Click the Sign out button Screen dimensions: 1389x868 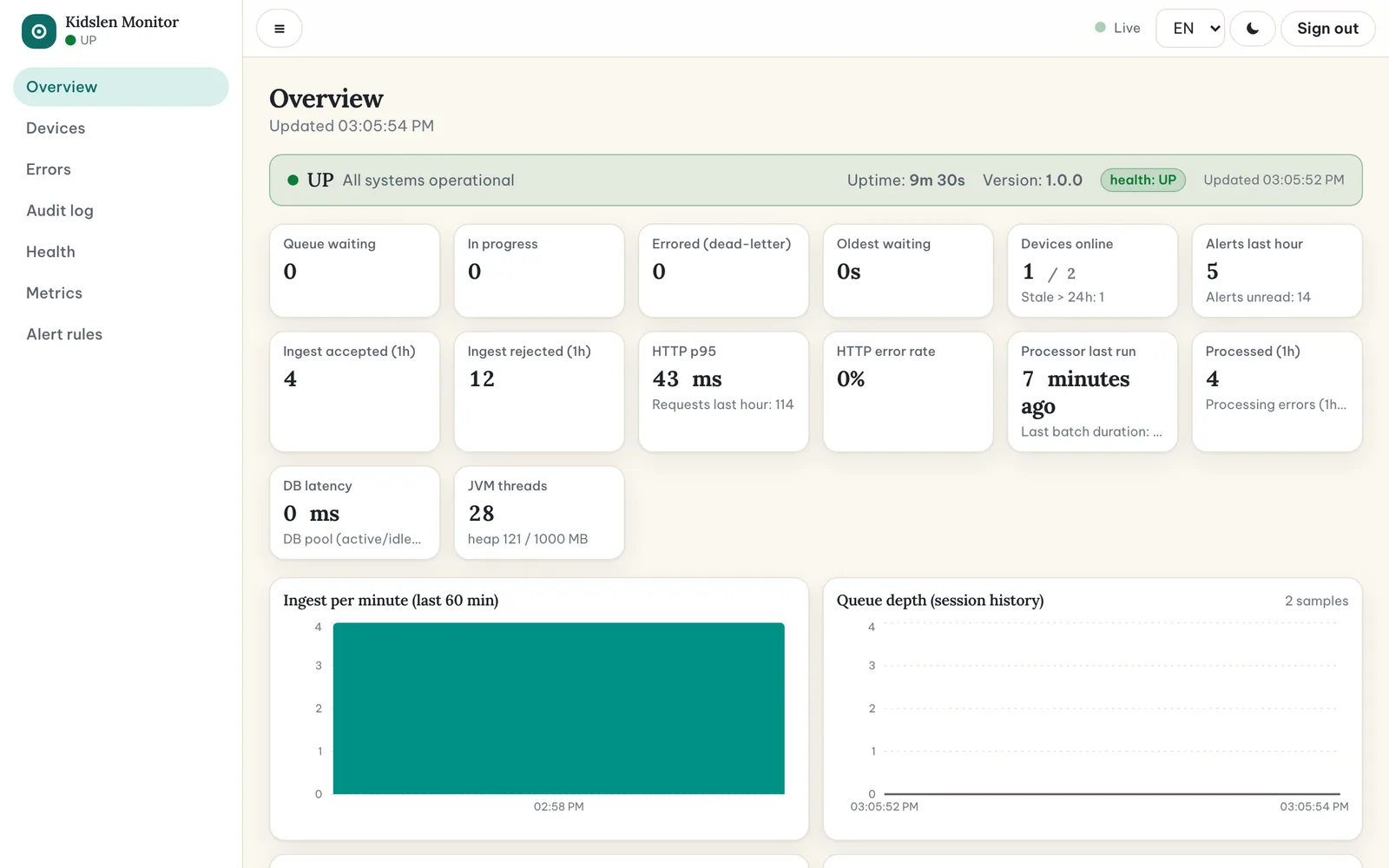click(x=1327, y=29)
